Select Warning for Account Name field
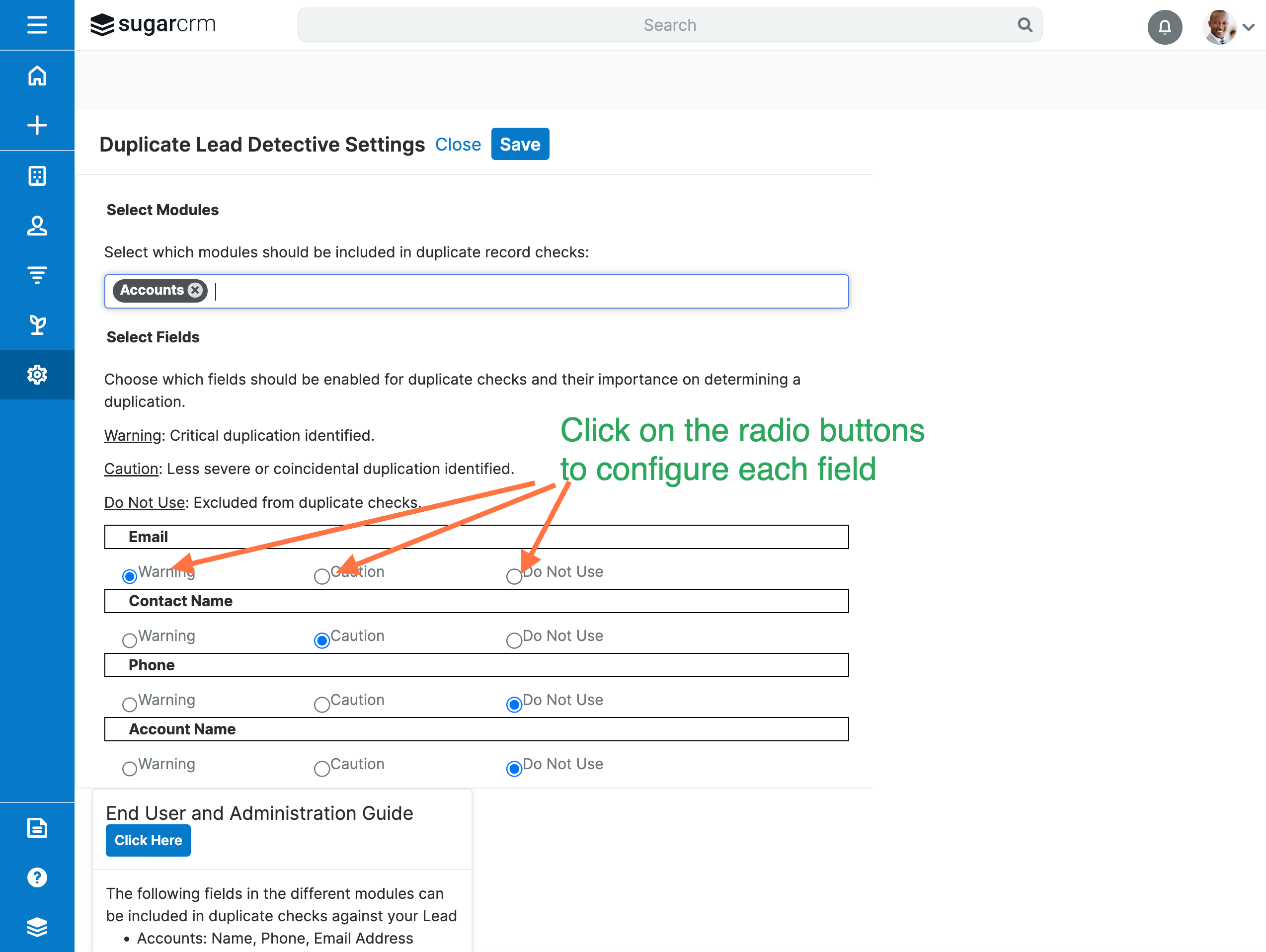The image size is (1266, 952). tap(130, 768)
